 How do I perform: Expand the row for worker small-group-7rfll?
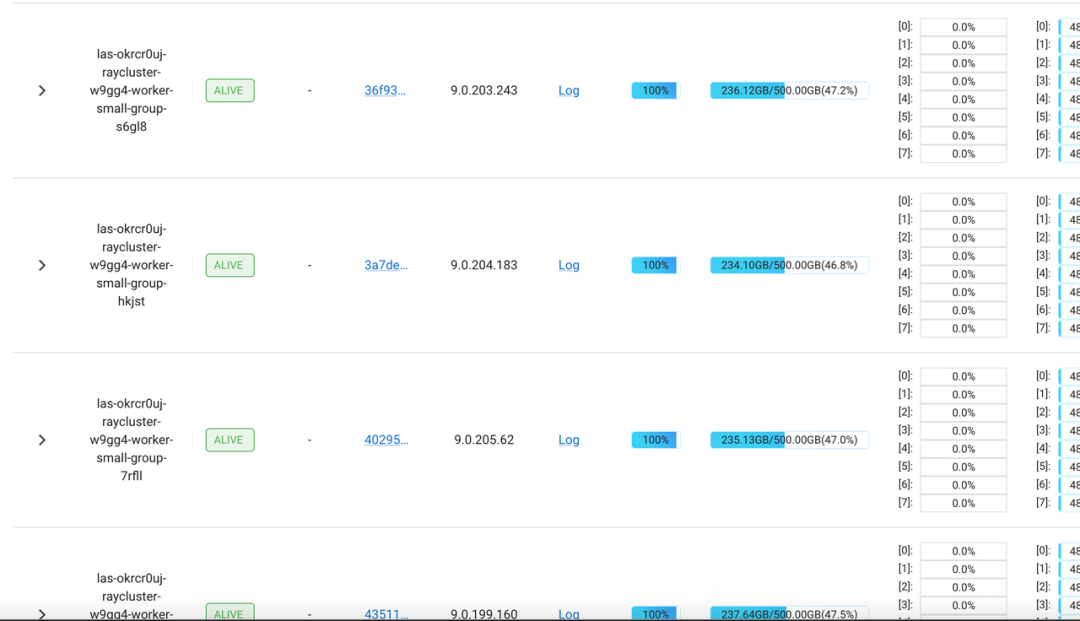pos(42,440)
